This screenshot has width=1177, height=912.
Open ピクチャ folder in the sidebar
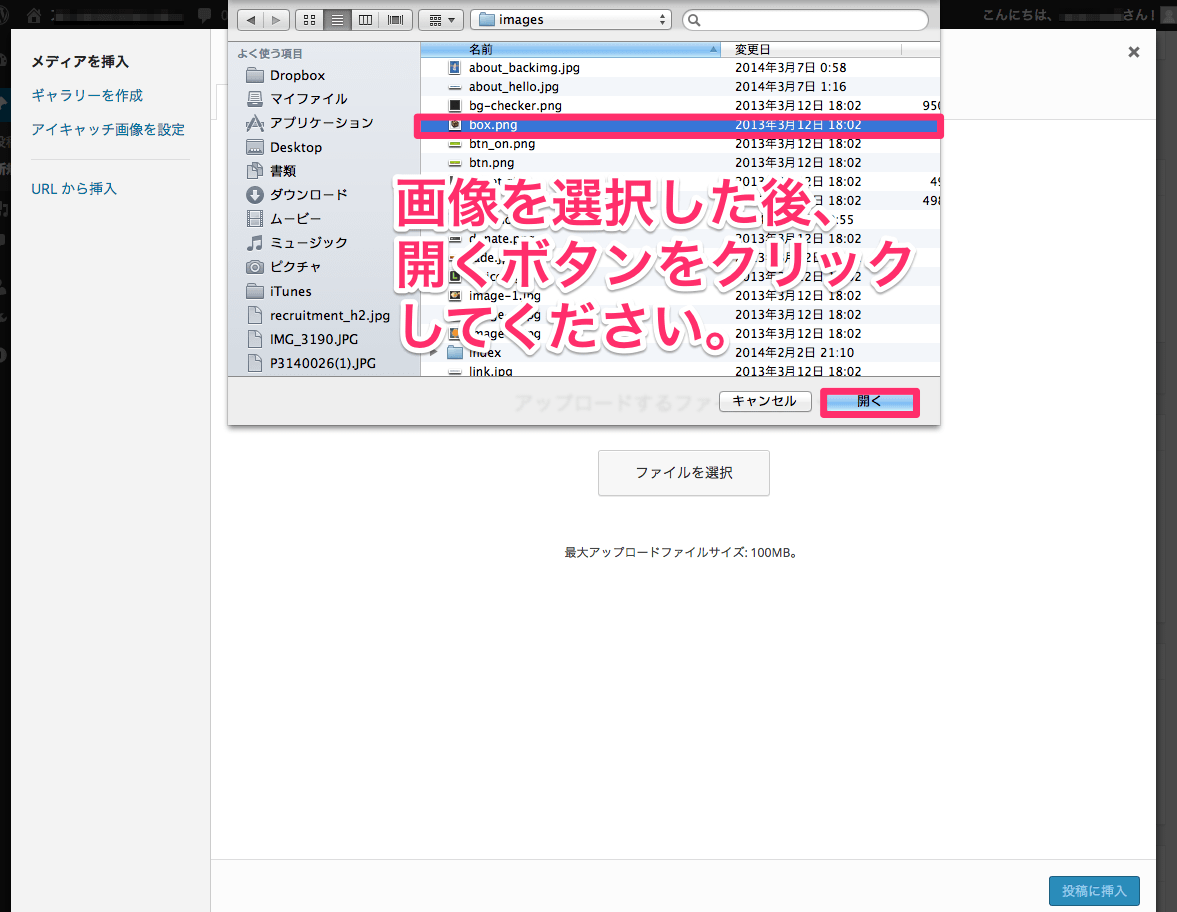pyautogui.click(x=295, y=267)
